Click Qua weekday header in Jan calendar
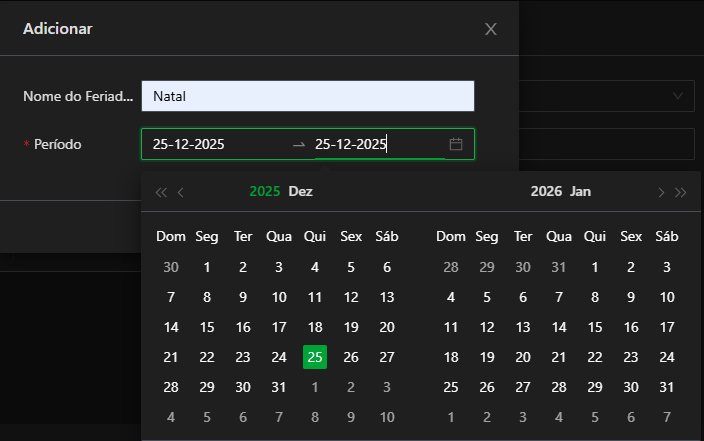The image size is (704, 441). [x=559, y=236]
